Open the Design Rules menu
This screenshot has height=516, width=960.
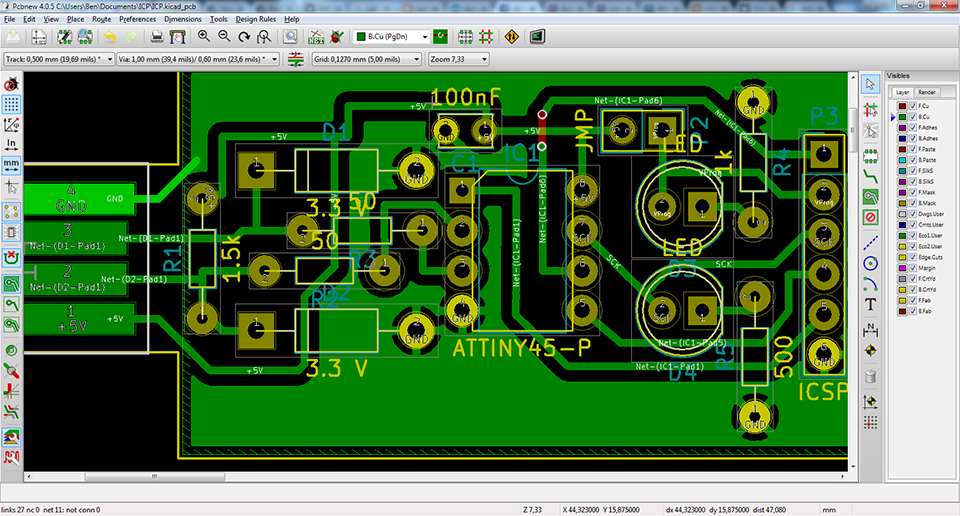(255, 19)
